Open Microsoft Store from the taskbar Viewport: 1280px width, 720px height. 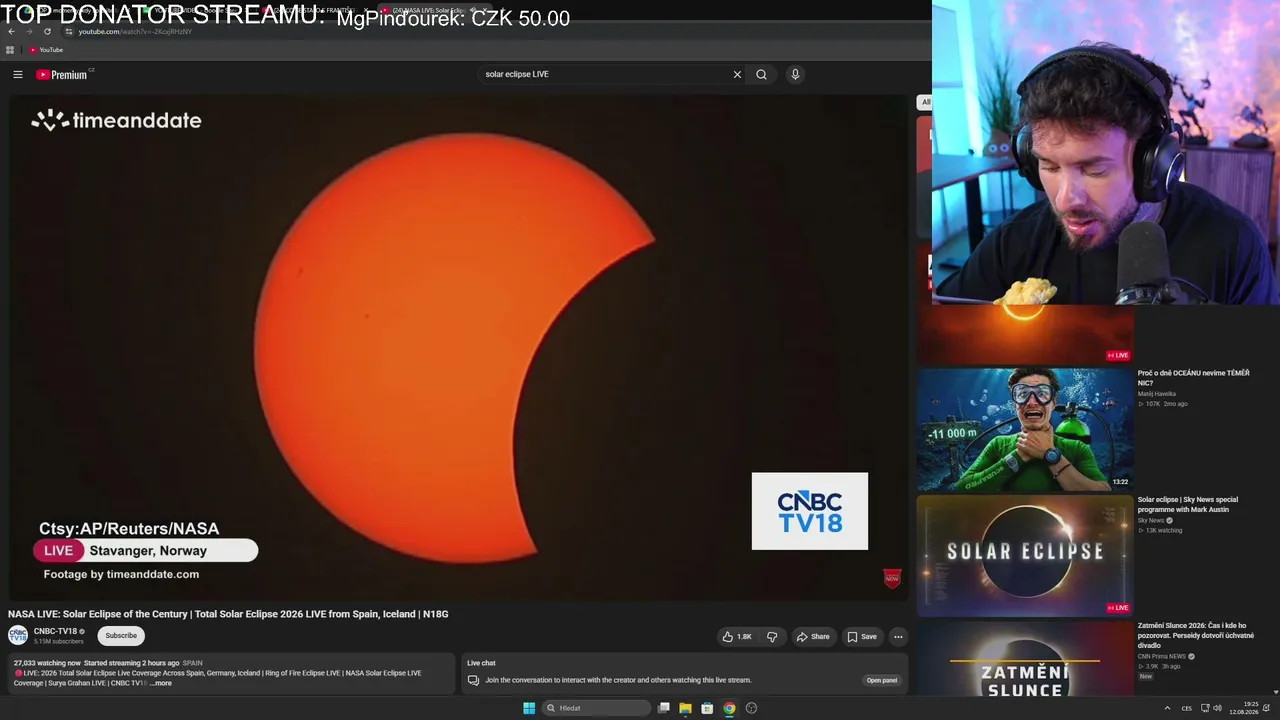(x=707, y=708)
